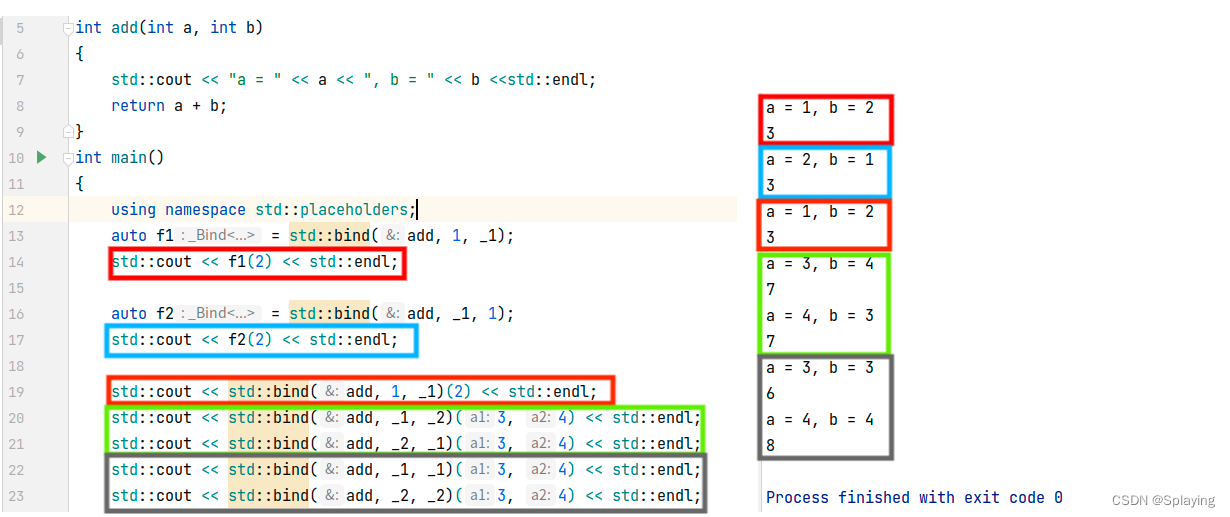Click output line 'a = 4, b = 4'

[x=820, y=419]
